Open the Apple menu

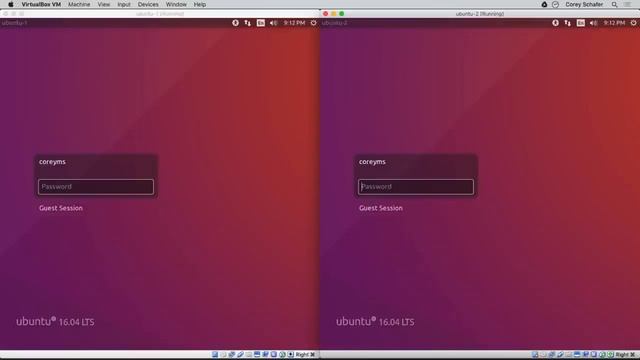11,4
